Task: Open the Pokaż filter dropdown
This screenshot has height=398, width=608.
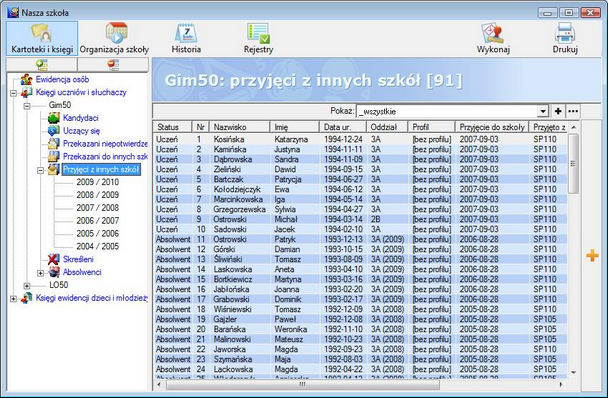Action: pyautogui.click(x=543, y=112)
